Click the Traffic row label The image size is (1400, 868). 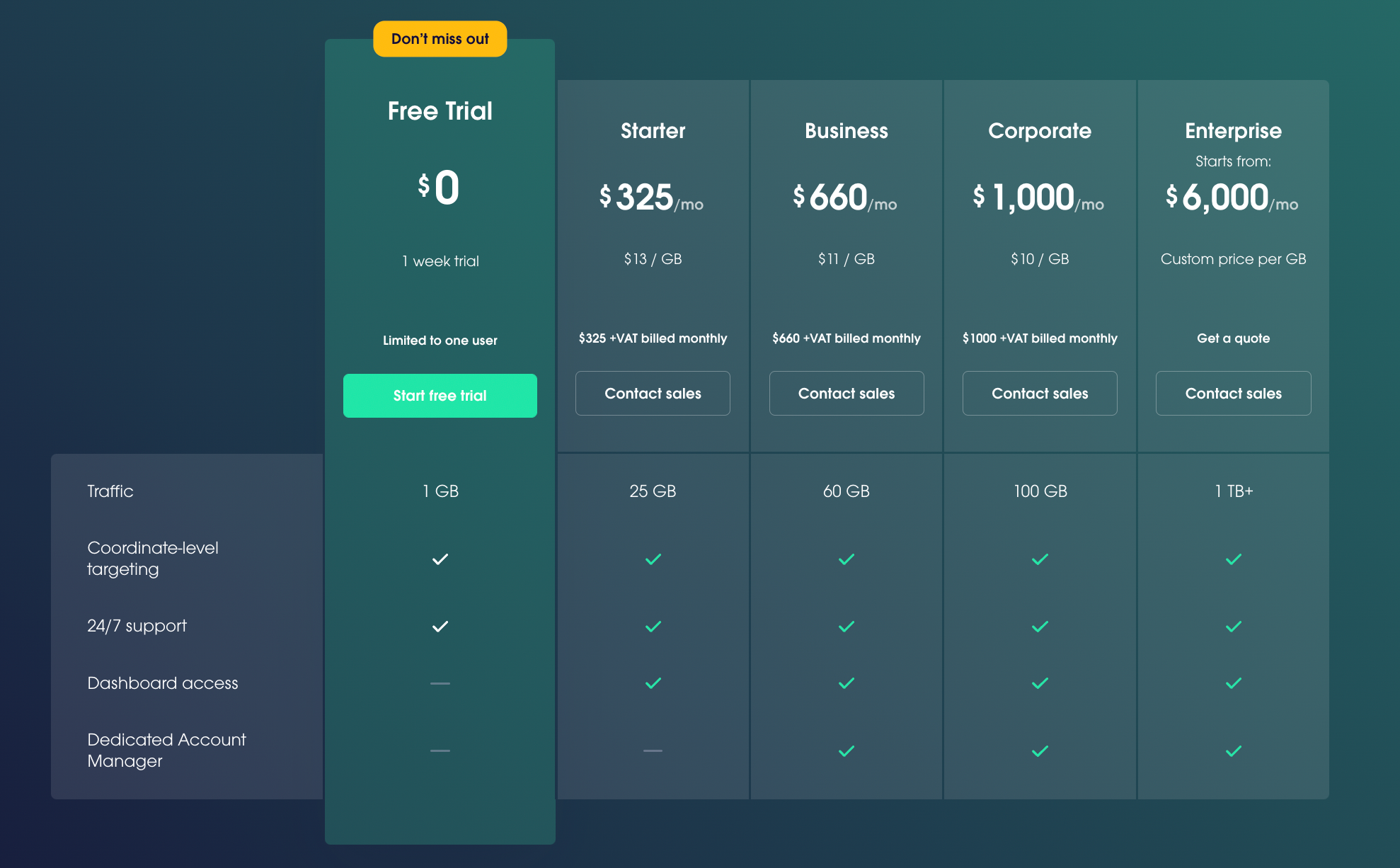click(110, 491)
